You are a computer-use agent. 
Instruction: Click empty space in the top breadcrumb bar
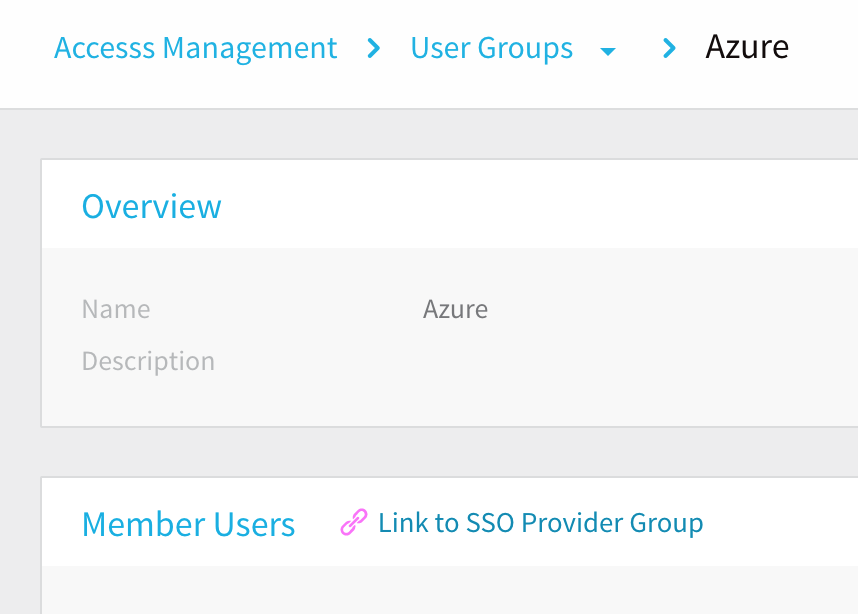[824, 54]
